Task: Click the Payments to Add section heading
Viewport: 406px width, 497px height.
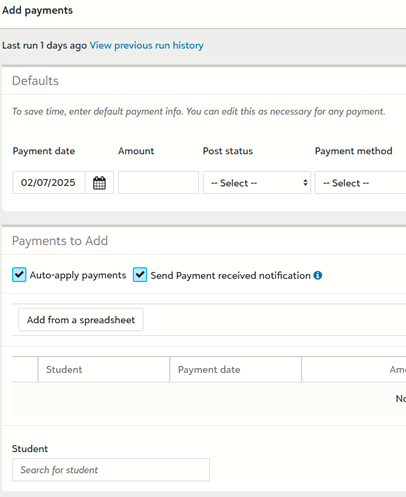Action: click(x=60, y=241)
